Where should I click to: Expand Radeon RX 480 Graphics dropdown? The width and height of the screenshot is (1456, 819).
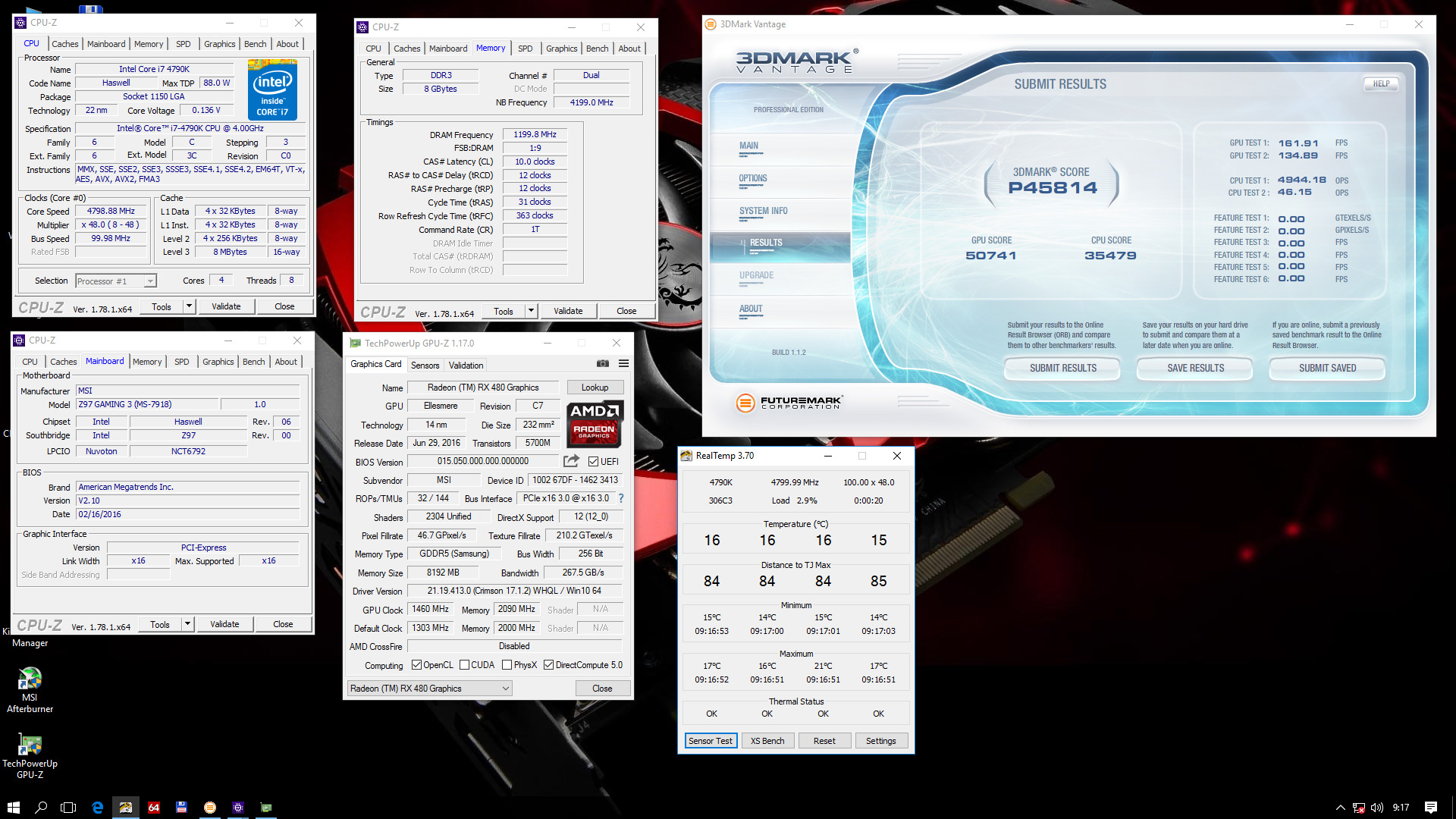click(505, 689)
